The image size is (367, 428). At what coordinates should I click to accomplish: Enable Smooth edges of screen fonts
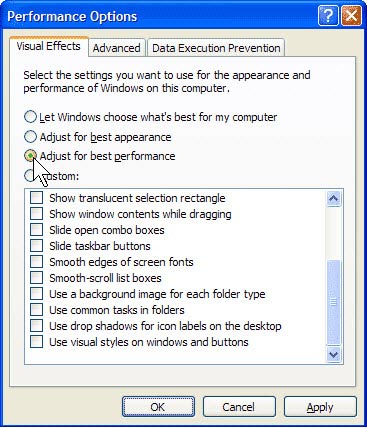click(36, 261)
